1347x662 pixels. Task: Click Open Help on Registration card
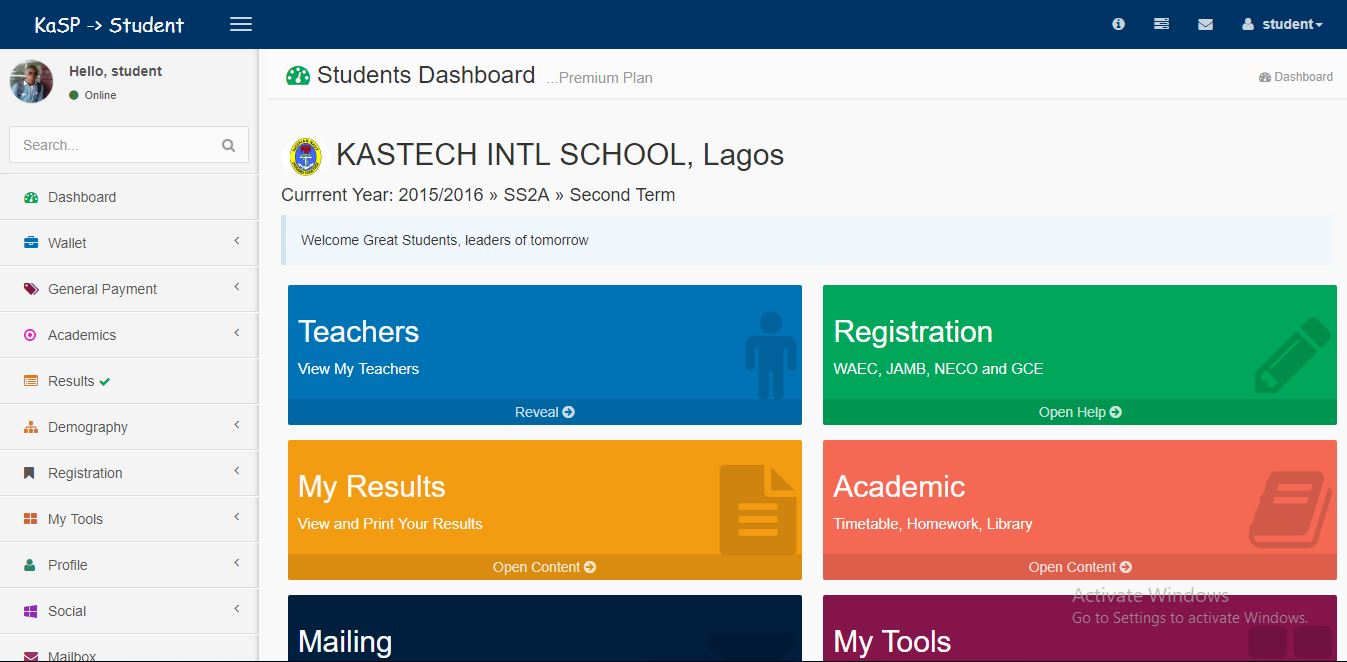point(1079,412)
